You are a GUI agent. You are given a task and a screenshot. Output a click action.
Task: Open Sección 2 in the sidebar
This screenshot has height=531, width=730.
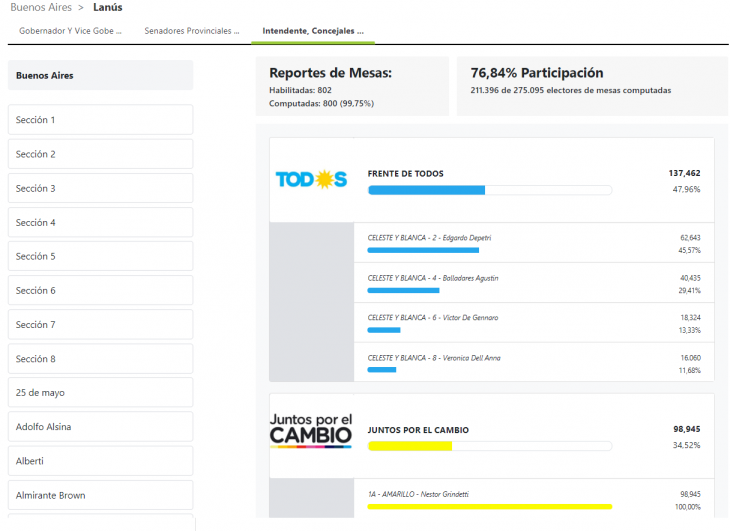[101, 154]
